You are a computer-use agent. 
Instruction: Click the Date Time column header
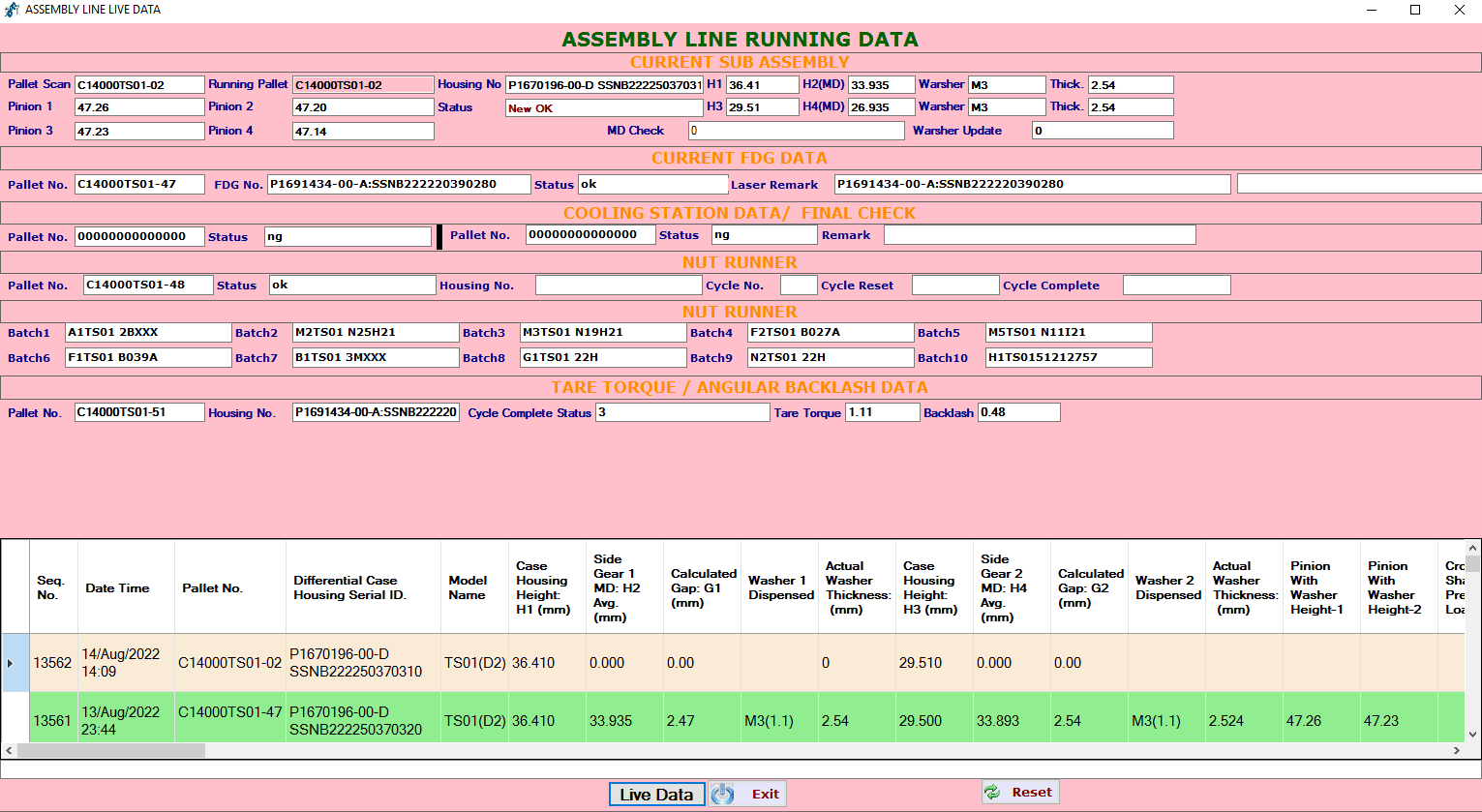126,587
